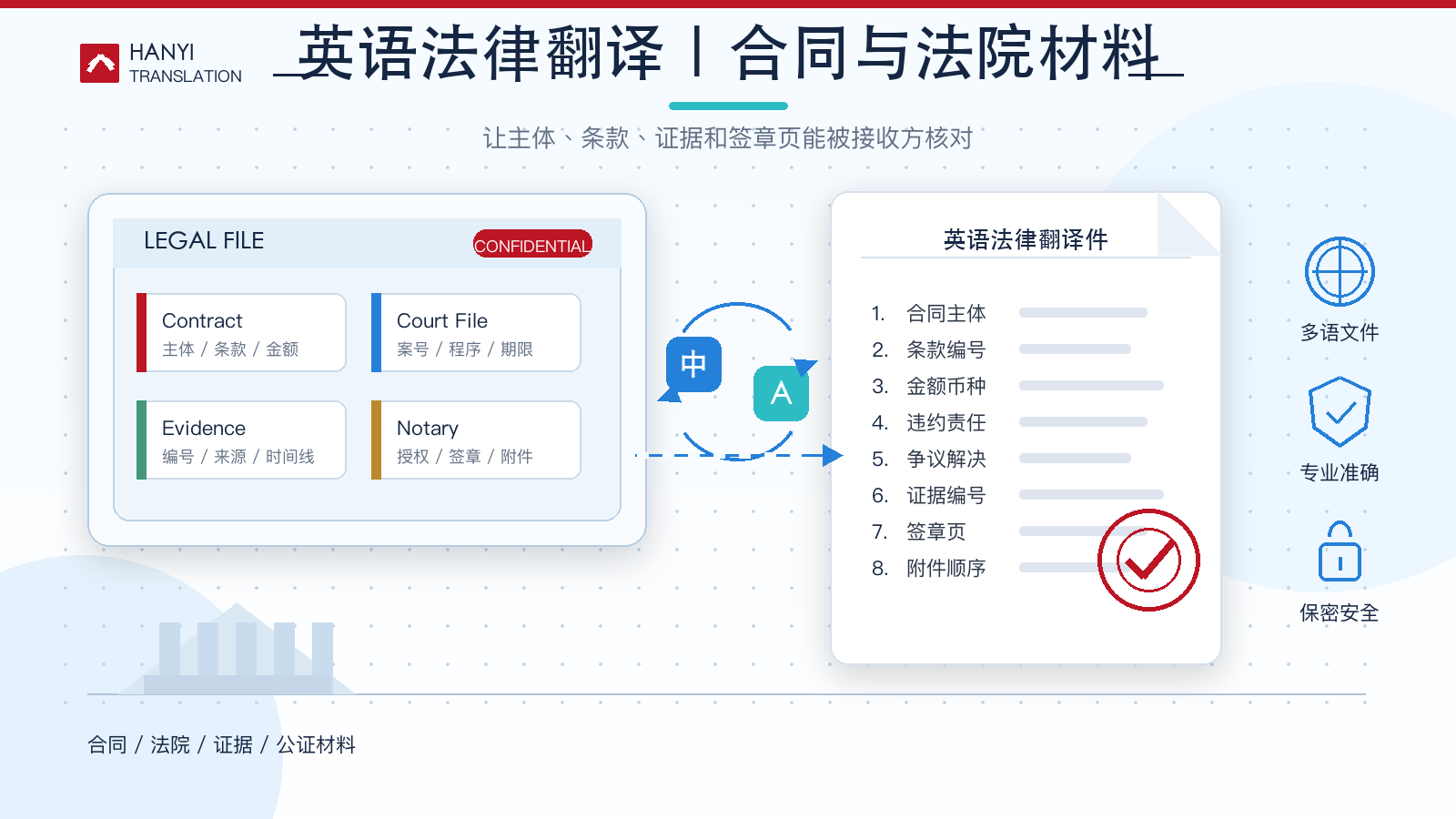This screenshot has height=819, width=1456.
Task: Select the Contract card
Action: pyautogui.click(x=241, y=332)
